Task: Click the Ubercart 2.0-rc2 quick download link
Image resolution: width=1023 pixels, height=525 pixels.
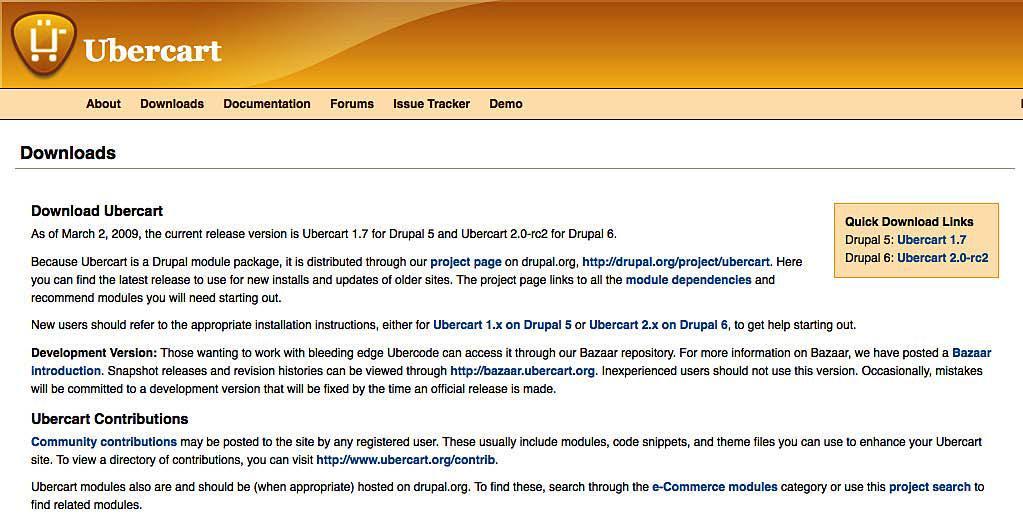Action: pyautogui.click(x=943, y=258)
